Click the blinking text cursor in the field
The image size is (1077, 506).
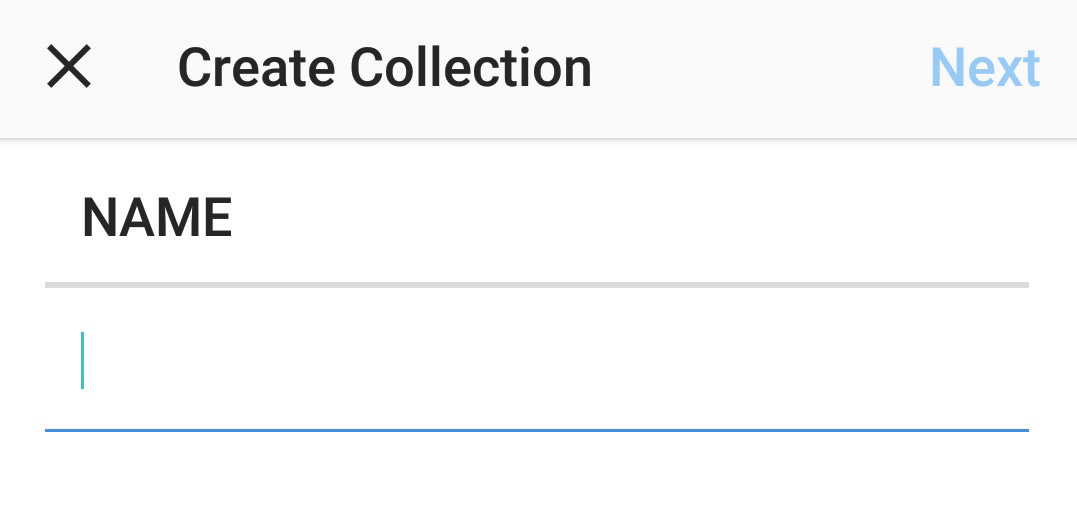pos(82,360)
